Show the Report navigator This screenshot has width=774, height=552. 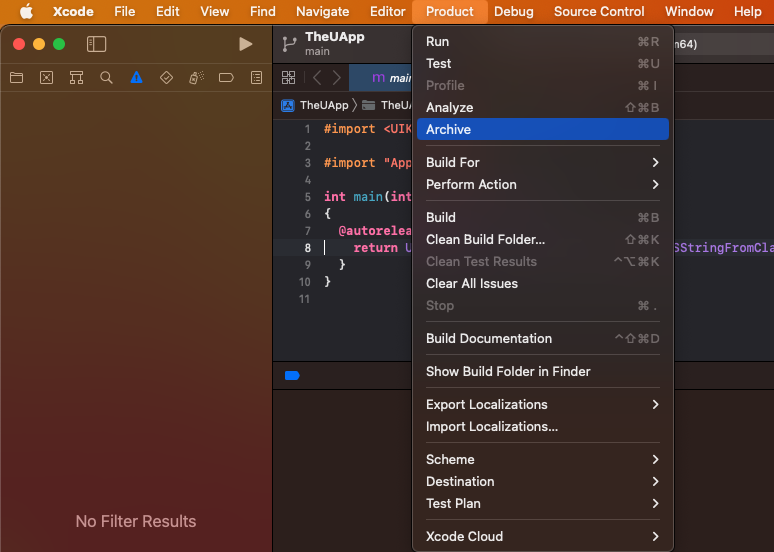pyautogui.click(x=256, y=77)
